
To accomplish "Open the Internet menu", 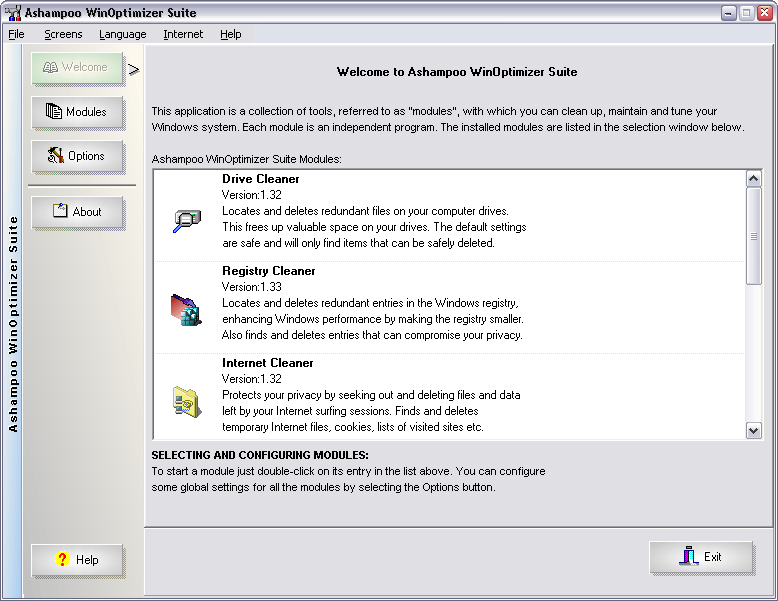I will coord(183,34).
